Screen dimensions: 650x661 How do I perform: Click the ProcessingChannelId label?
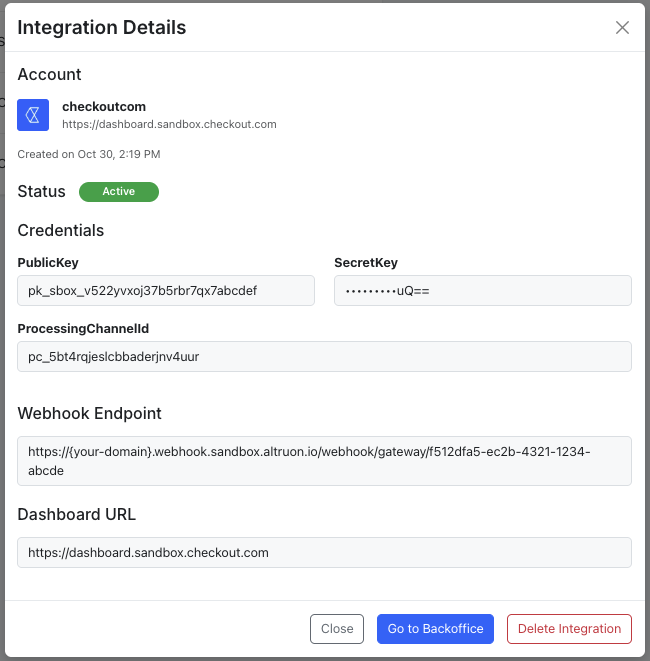pyautogui.click(x=83, y=328)
